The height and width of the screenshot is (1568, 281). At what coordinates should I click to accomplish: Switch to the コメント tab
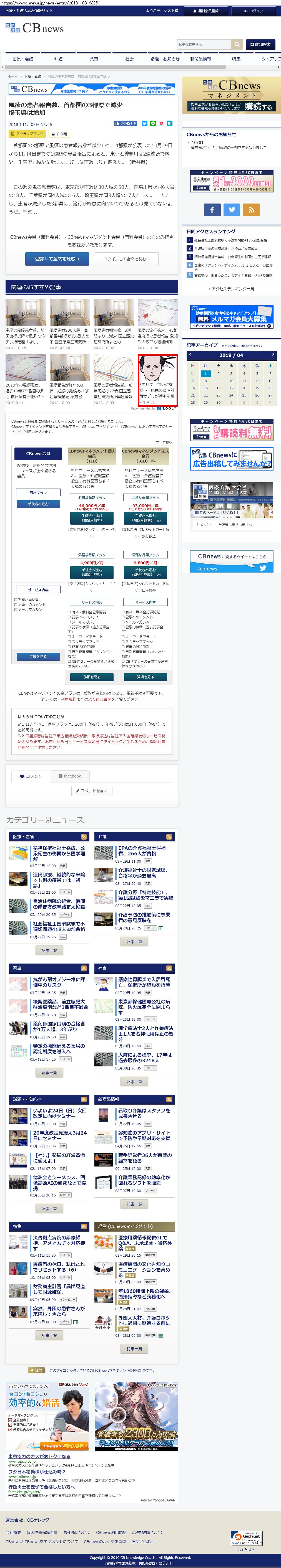pos(31,776)
